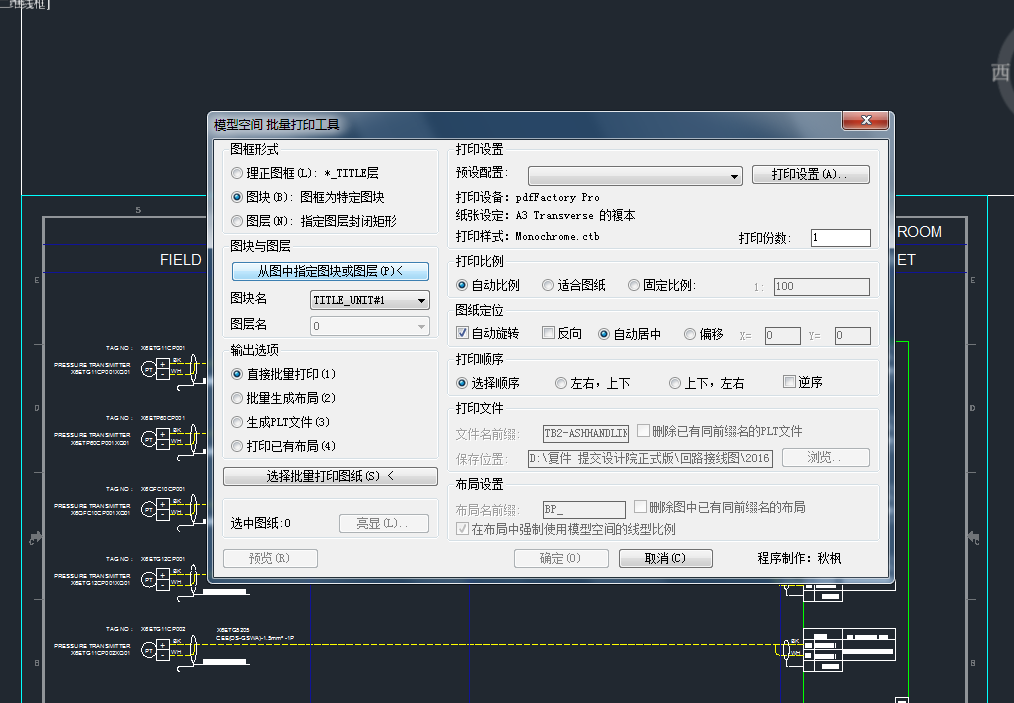Click the 打印设备: pdfFactory Pro text
The image size is (1014, 703).
[528, 197]
